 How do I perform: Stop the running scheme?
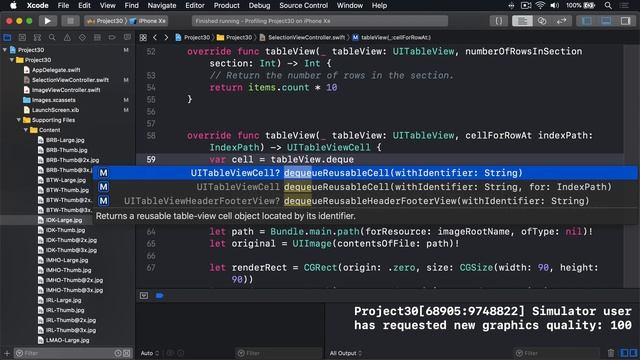click(x=70, y=21)
